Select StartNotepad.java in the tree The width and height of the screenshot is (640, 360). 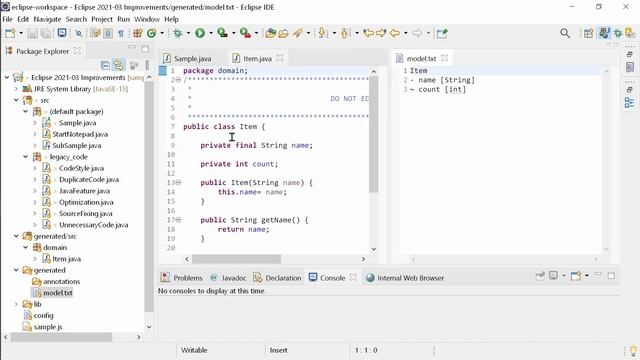point(80,134)
